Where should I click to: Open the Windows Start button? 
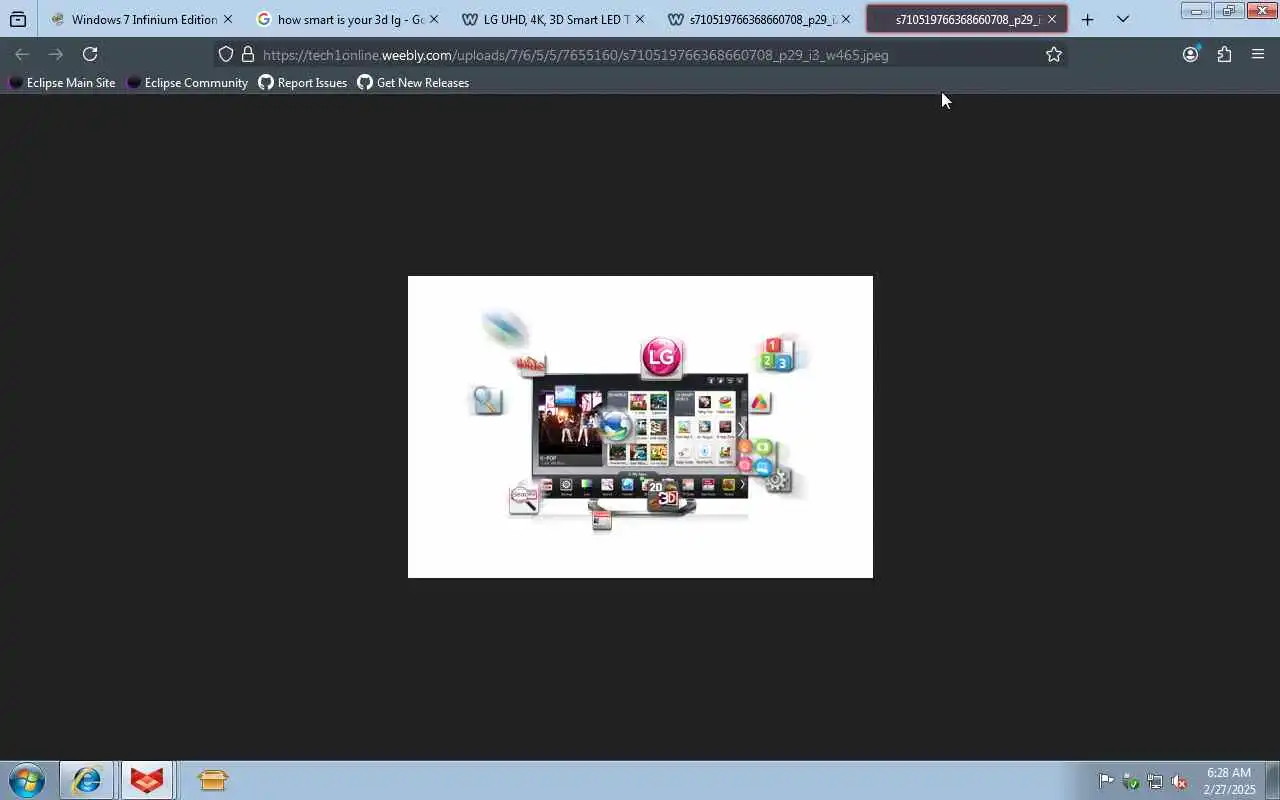[27, 780]
